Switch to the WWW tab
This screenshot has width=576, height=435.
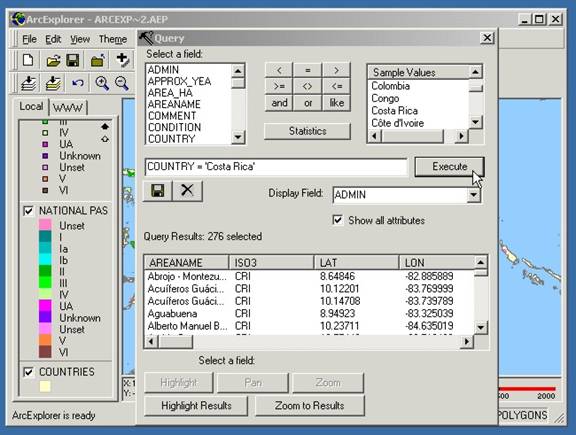(68, 107)
